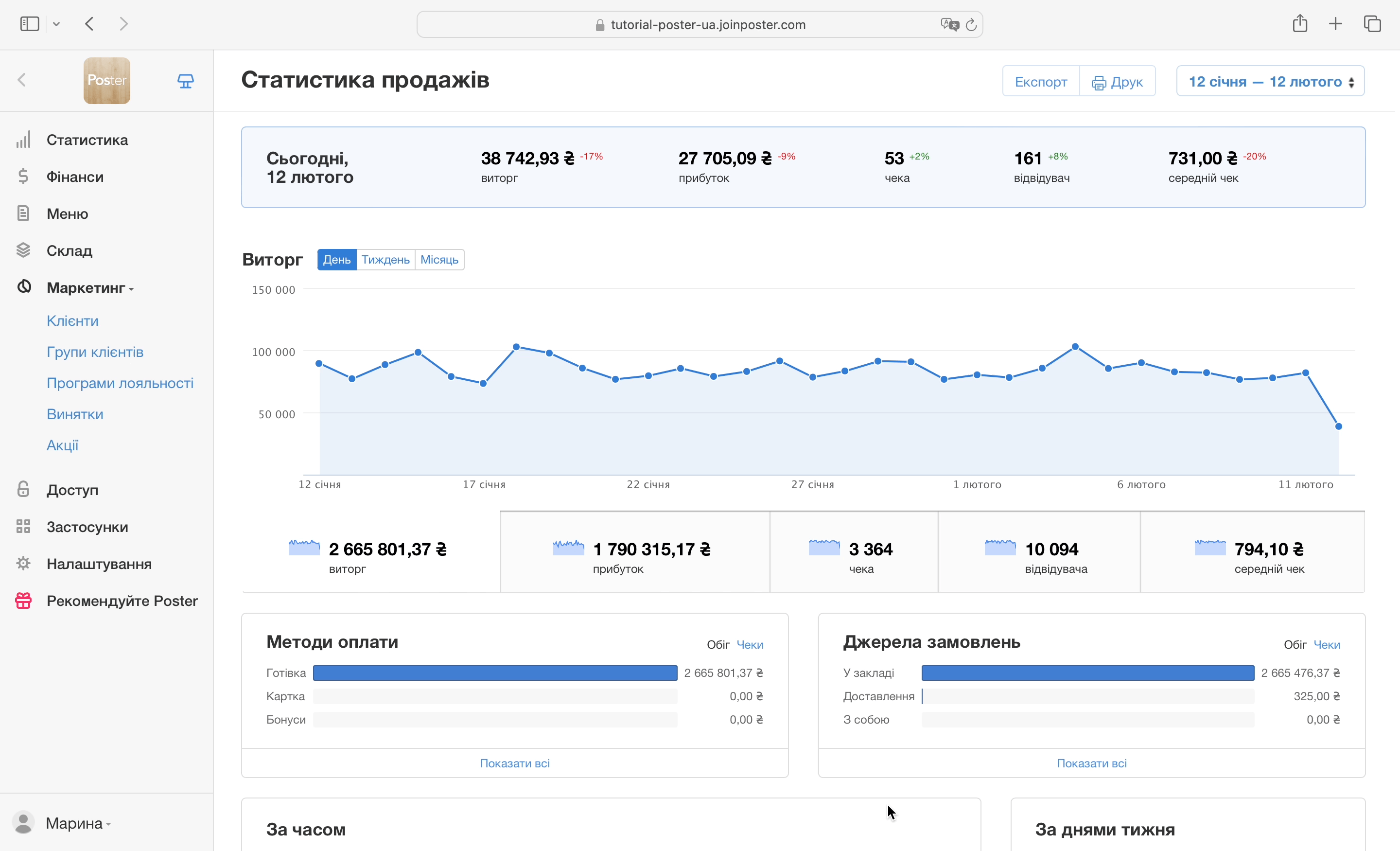Show Safari tab overview
The height and width of the screenshot is (851, 1400).
[x=1372, y=24]
